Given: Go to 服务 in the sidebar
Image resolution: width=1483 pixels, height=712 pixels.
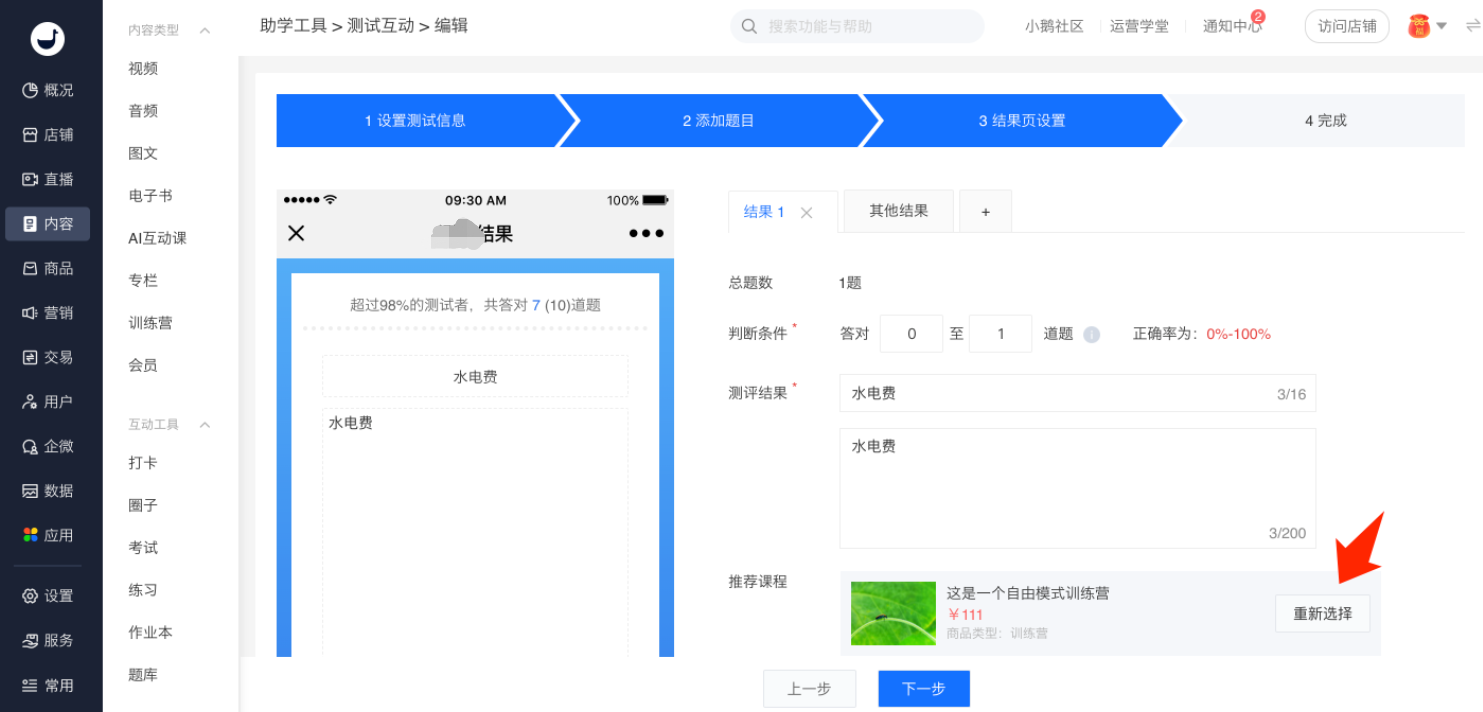Looking at the screenshot, I should tap(48, 640).
